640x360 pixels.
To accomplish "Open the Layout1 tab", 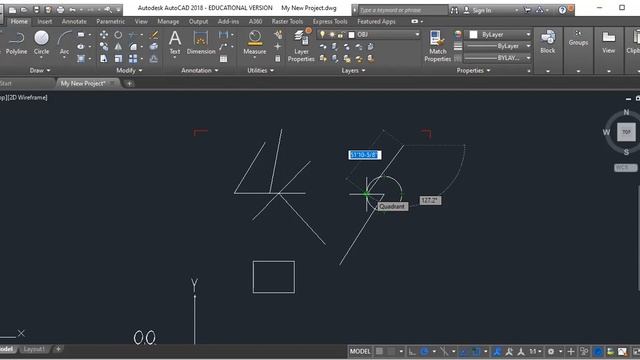I will pos(34,349).
